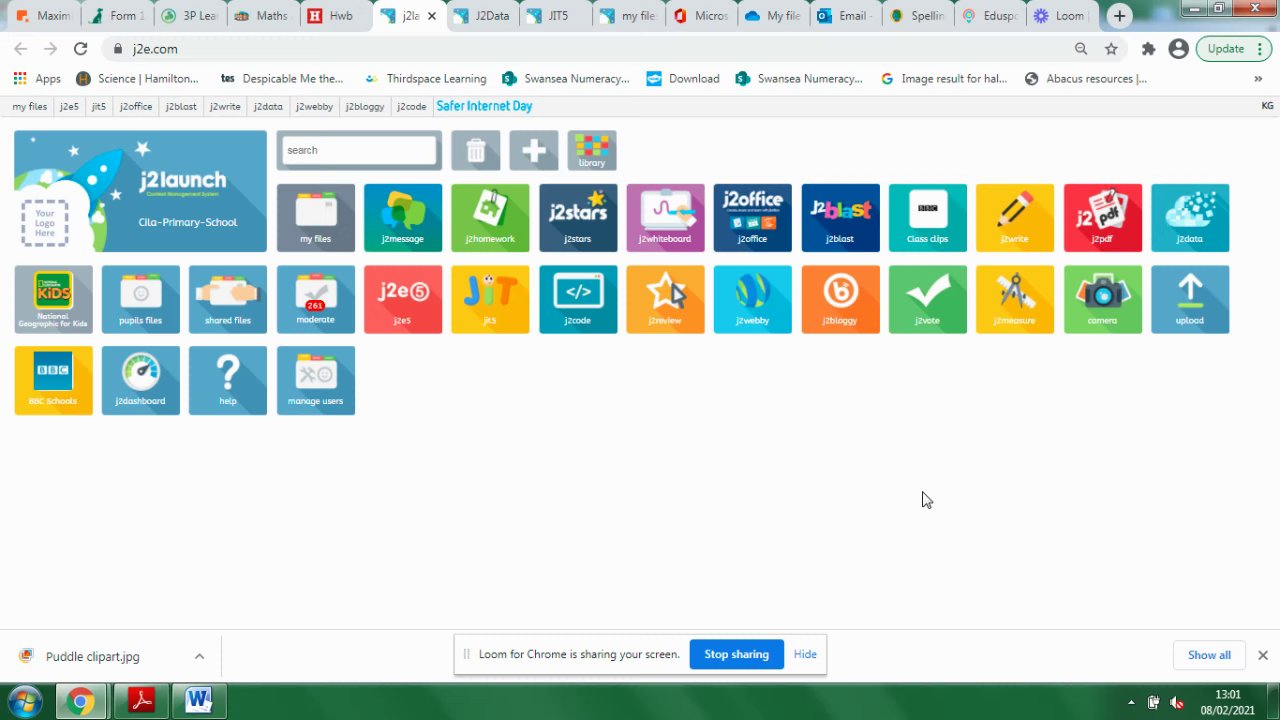Click the j2launch search field
Viewport: 1280px width, 720px height.
[x=359, y=150]
